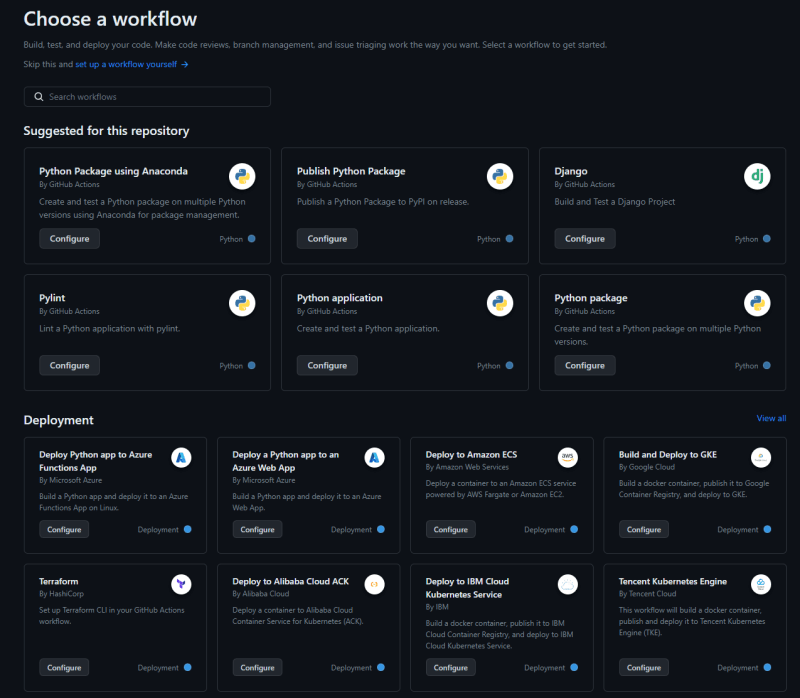800x698 pixels.
Task: Configure Deploy to IBM Cloud Kubernetes Service
Action: (451, 667)
